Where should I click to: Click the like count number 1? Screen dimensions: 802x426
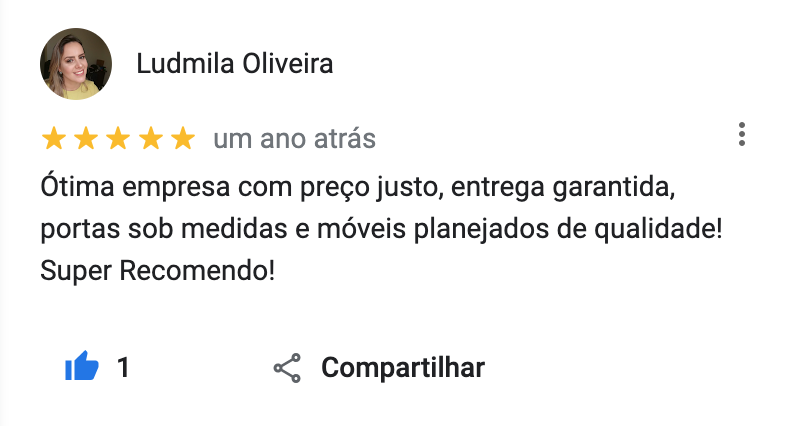point(123,368)
